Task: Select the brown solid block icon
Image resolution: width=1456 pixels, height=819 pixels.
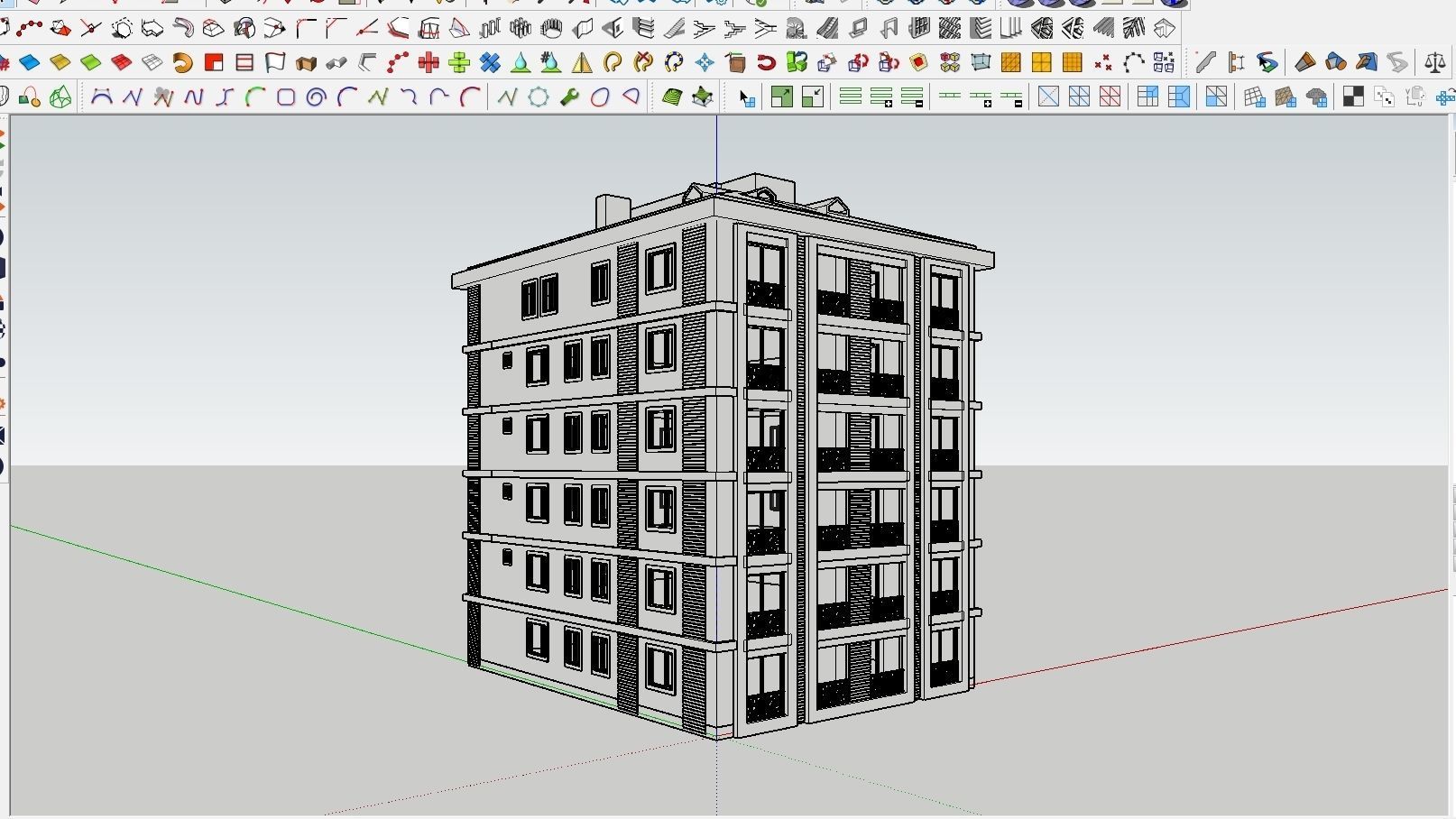Action: 306,63
